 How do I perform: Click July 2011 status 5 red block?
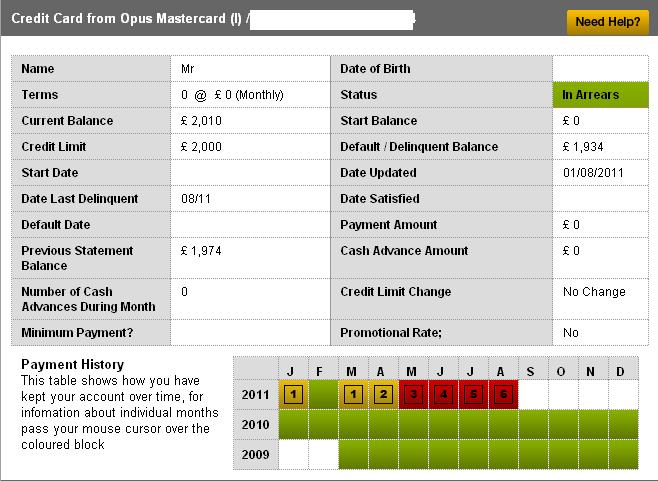click(x=473, y=394)
